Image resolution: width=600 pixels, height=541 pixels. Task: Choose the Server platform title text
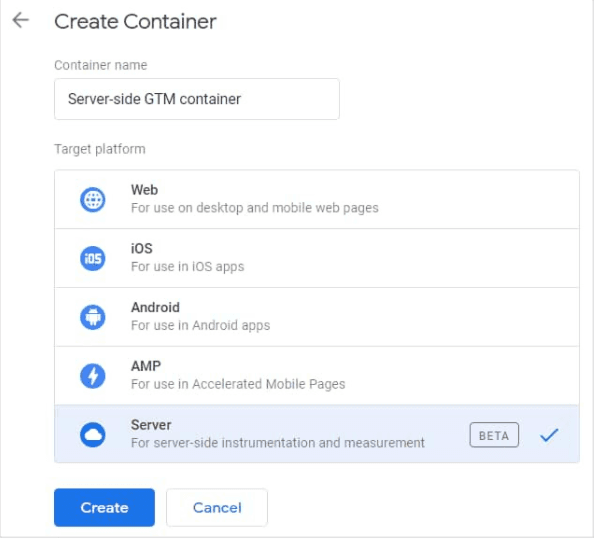point(151,425)
